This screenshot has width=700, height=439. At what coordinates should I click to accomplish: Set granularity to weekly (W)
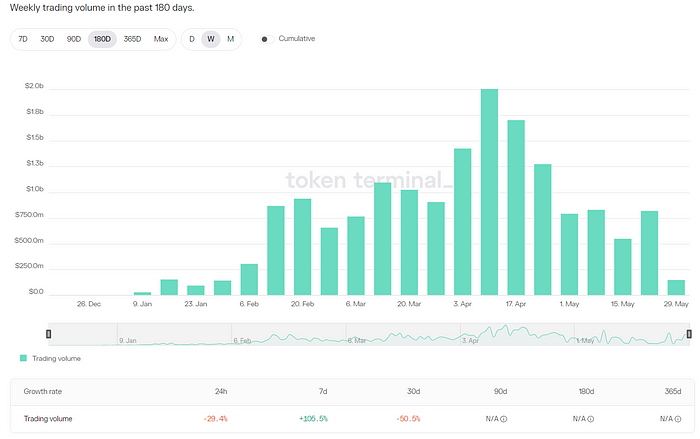coord(210,39)
